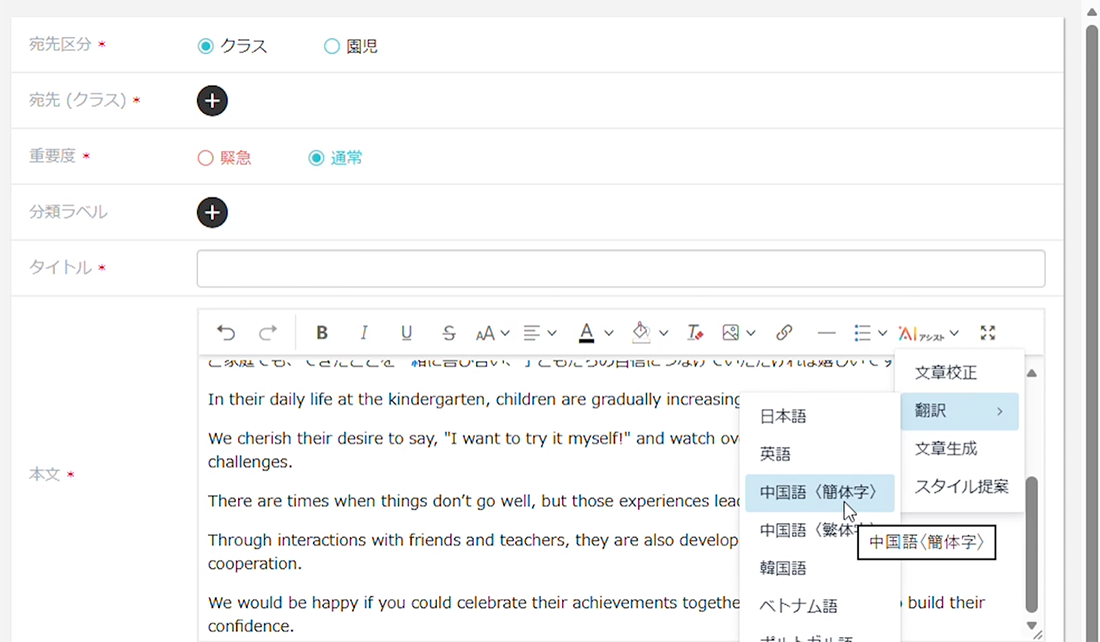Click the background fill bucket icon
The image size is (1100, 642).
tap(640, 333)
